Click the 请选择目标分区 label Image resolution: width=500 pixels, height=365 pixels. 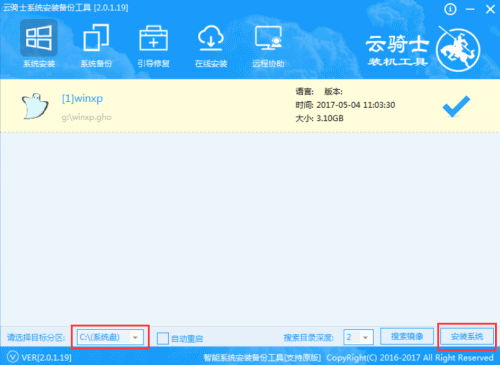(36, 338)
